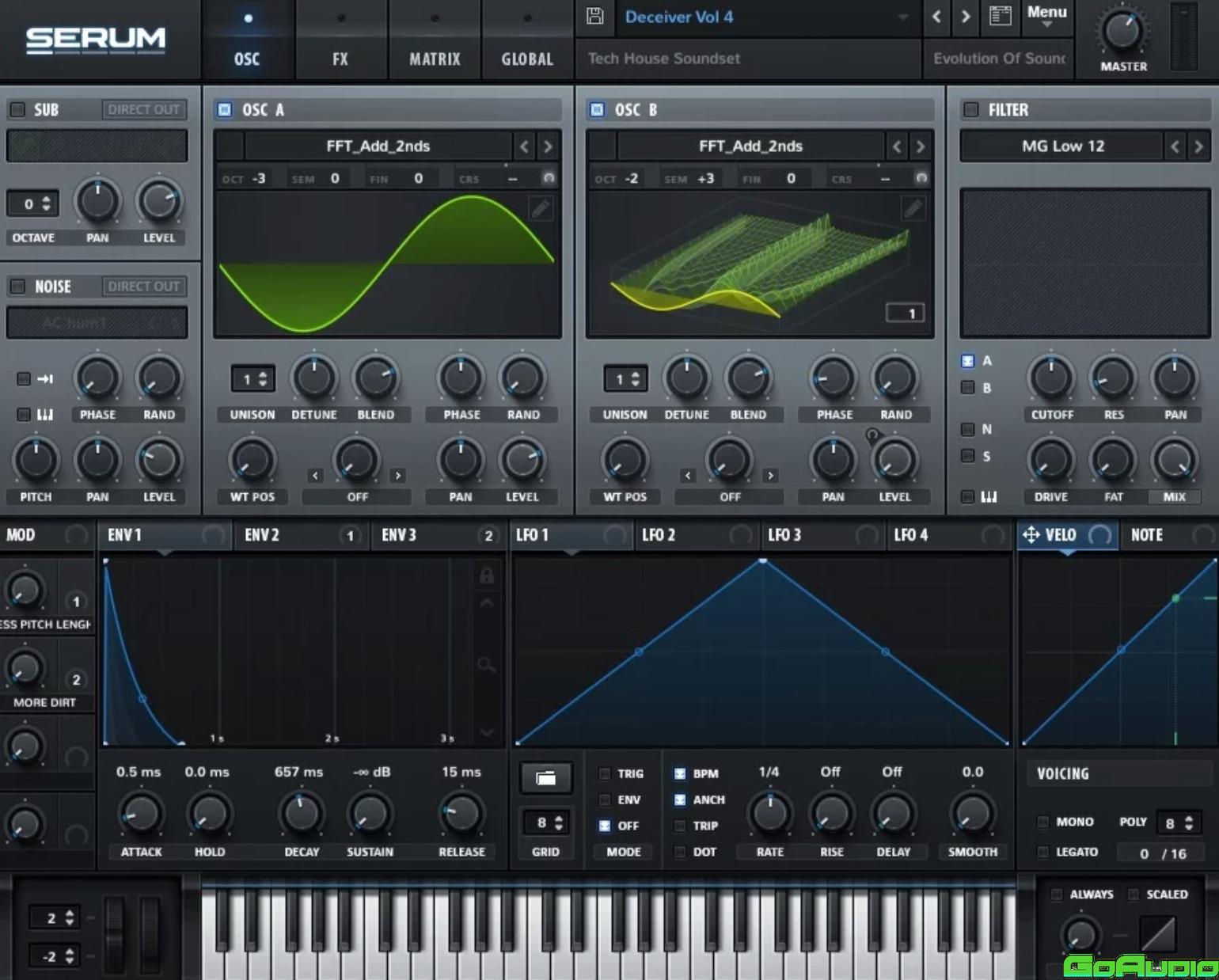Disable OSC A power switch
This screenshot has width=1219, height=980.
click(x=225, y=109)
